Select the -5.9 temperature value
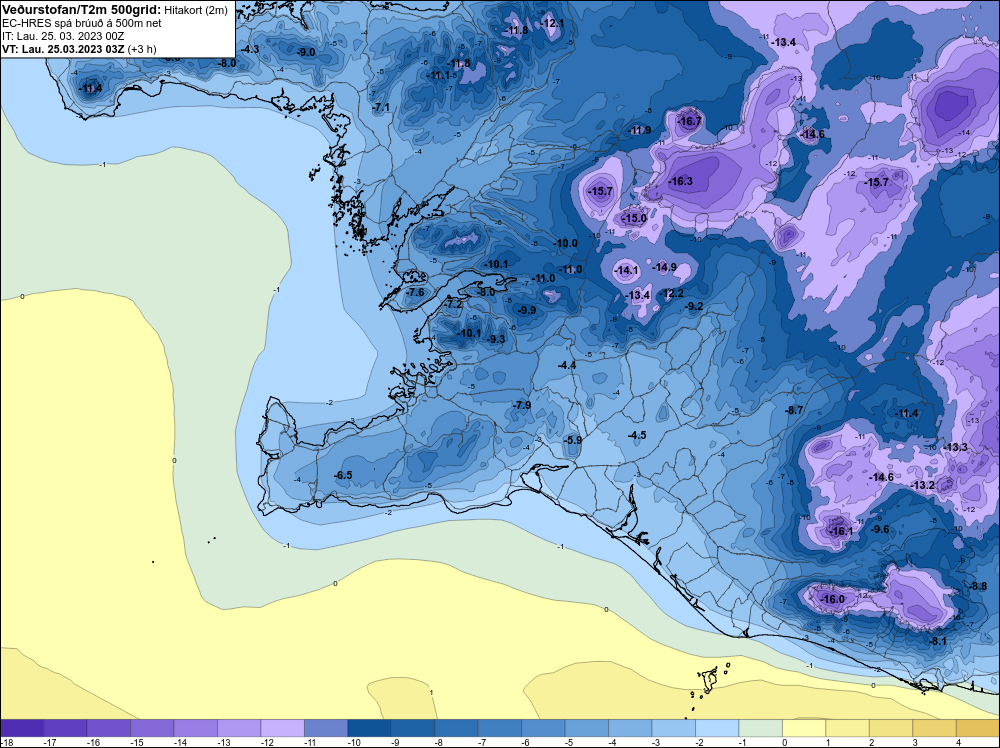The image size is (1000, 748). [573, 440]
